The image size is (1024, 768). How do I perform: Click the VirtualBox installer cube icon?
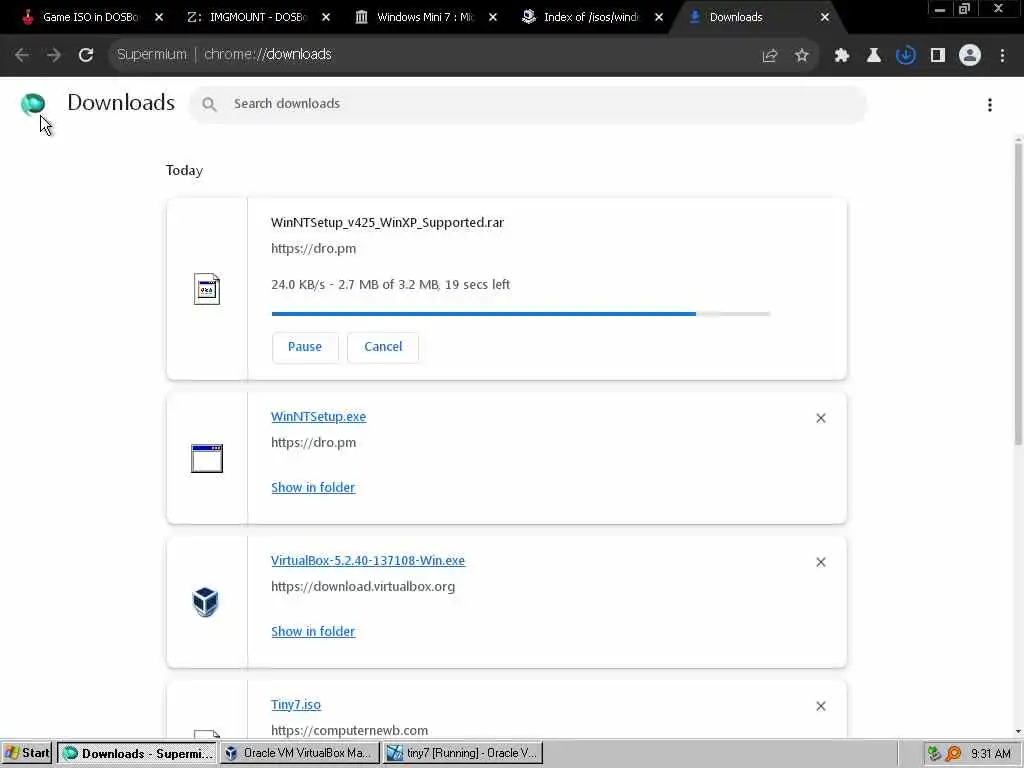[x=206, y=602]
